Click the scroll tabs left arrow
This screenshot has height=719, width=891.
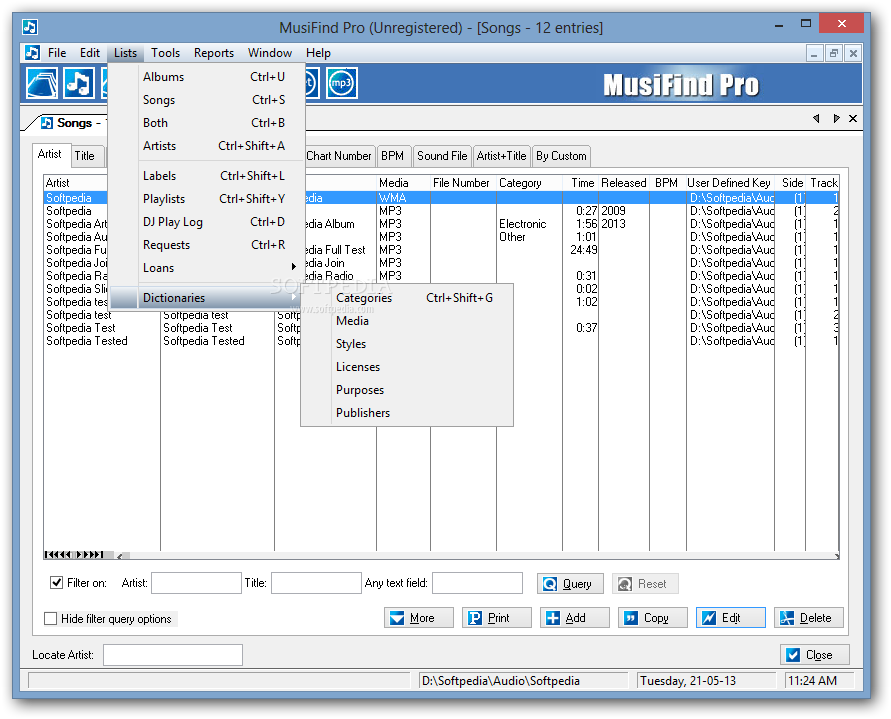pos(817,118)
